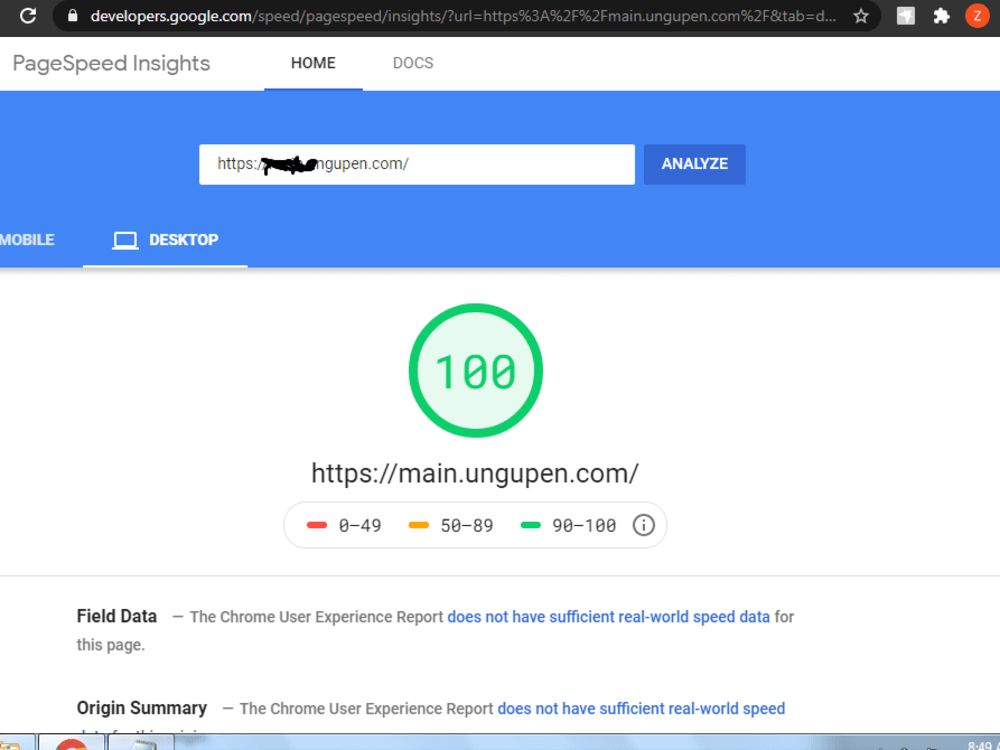The image size is (1000, 750).
Task: Click the 100 score gauge
Action: point(476,371)
